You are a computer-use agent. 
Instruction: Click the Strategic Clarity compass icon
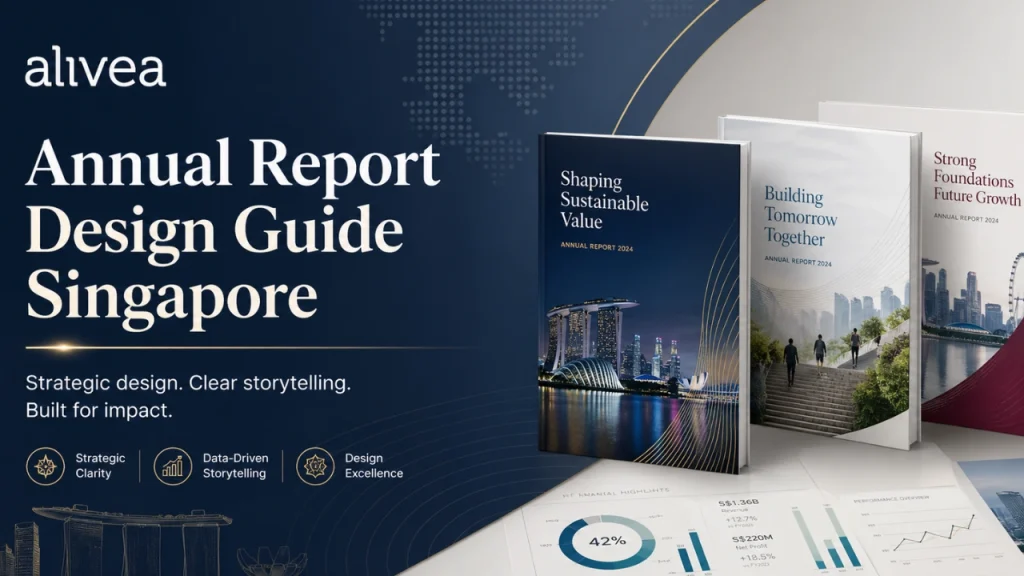click(x=45, y=466)
